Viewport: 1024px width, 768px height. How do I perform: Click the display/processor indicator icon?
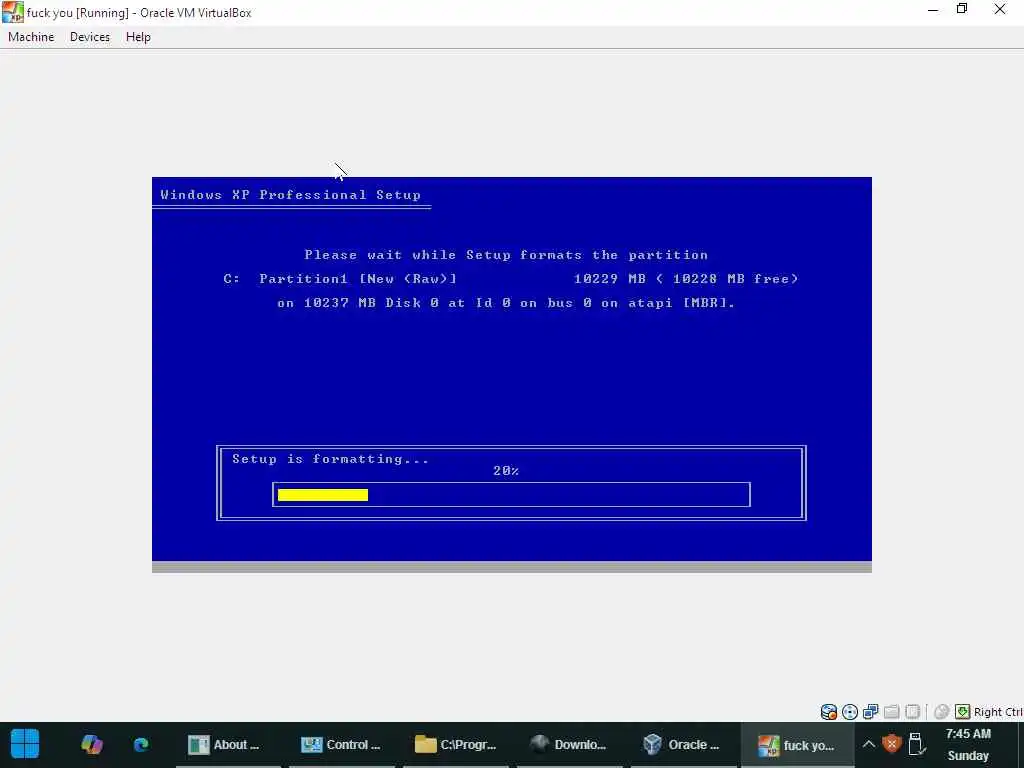(912, 712)
